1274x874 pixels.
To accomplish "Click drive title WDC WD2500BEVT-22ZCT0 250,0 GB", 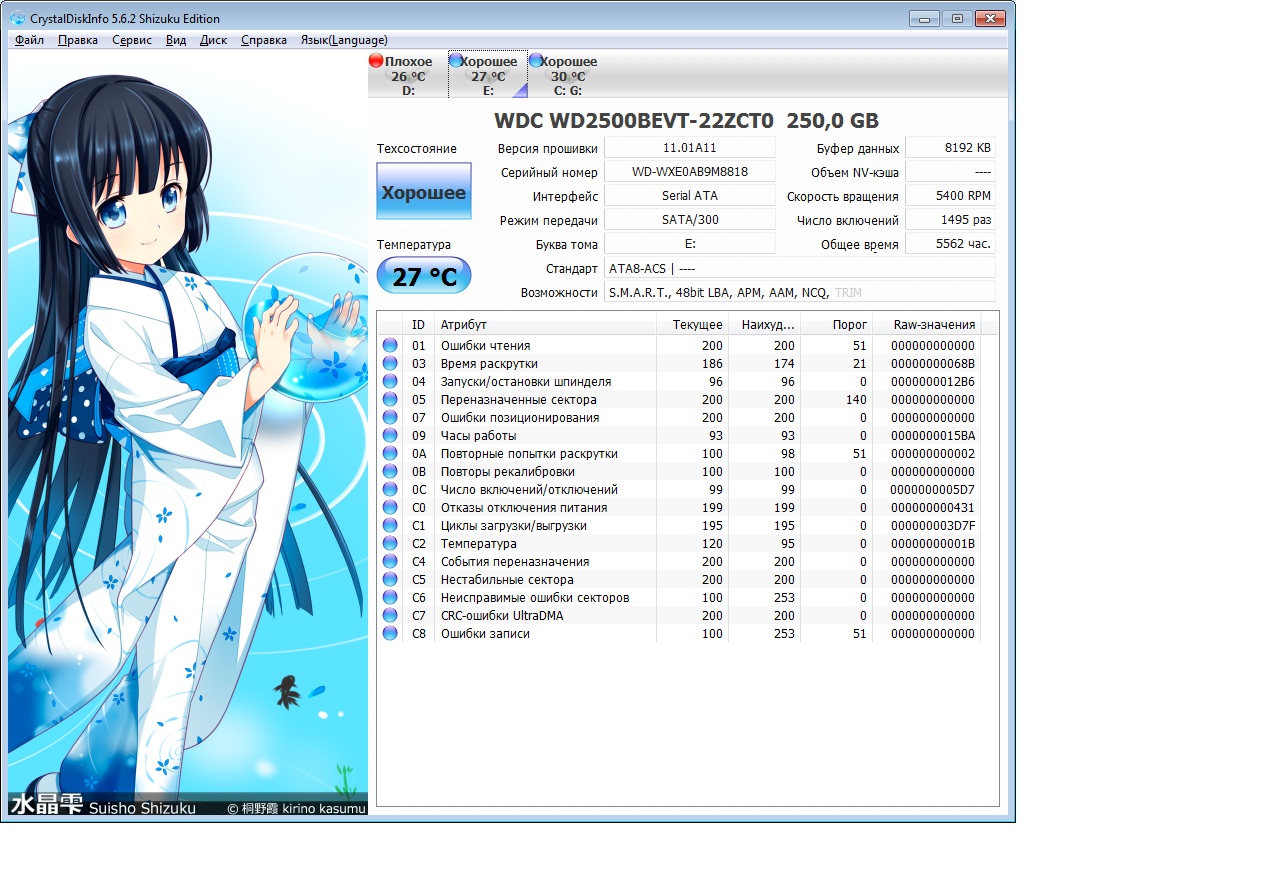I will (x=687, y=121).
